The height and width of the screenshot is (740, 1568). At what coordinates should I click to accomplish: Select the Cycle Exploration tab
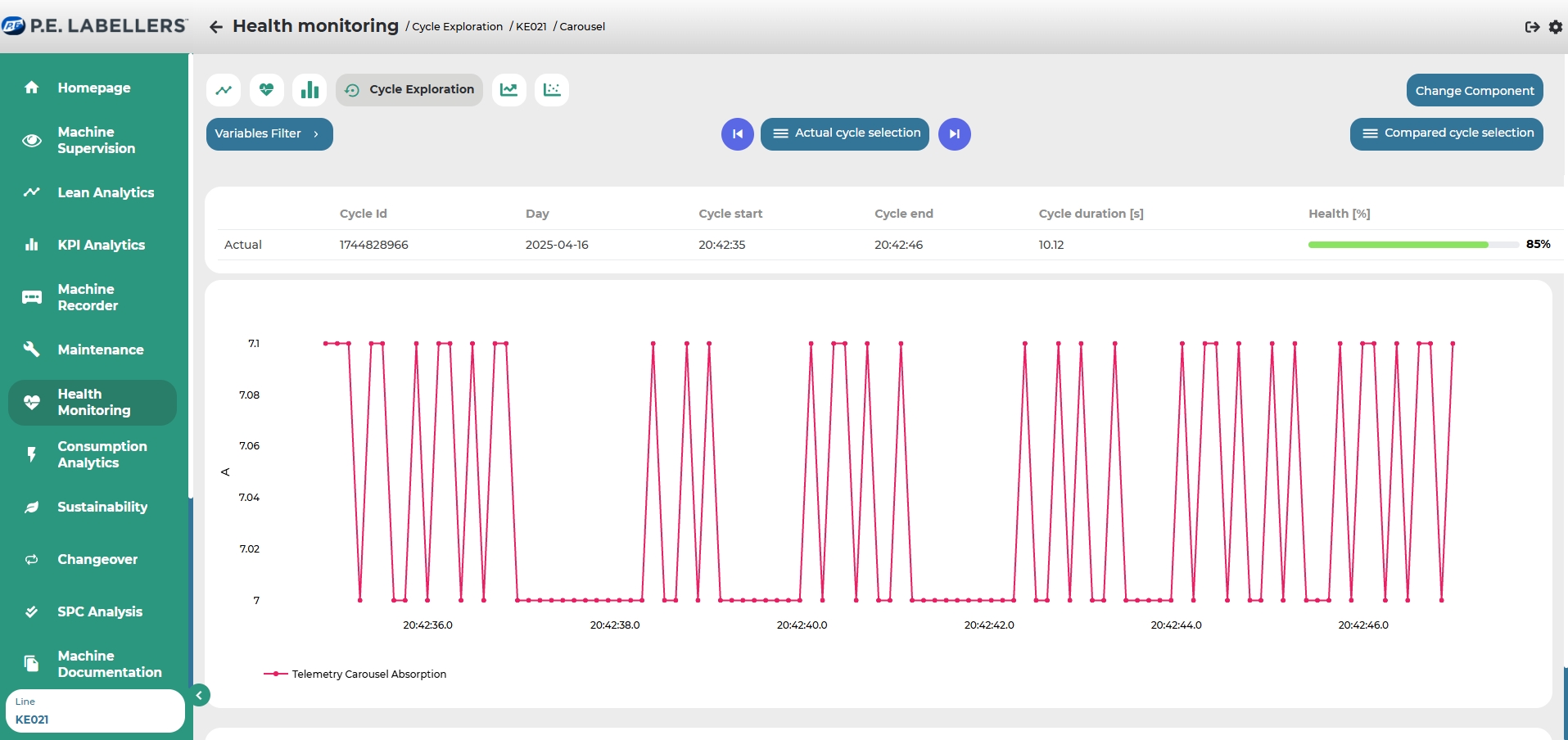point(409,90)
